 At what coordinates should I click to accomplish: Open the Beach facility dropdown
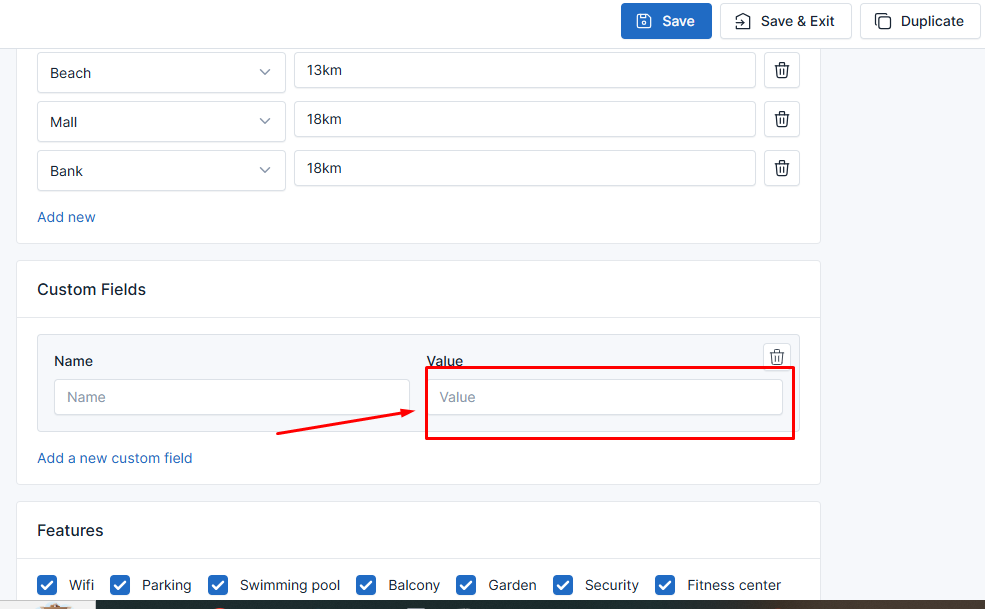tap(161, 73)
